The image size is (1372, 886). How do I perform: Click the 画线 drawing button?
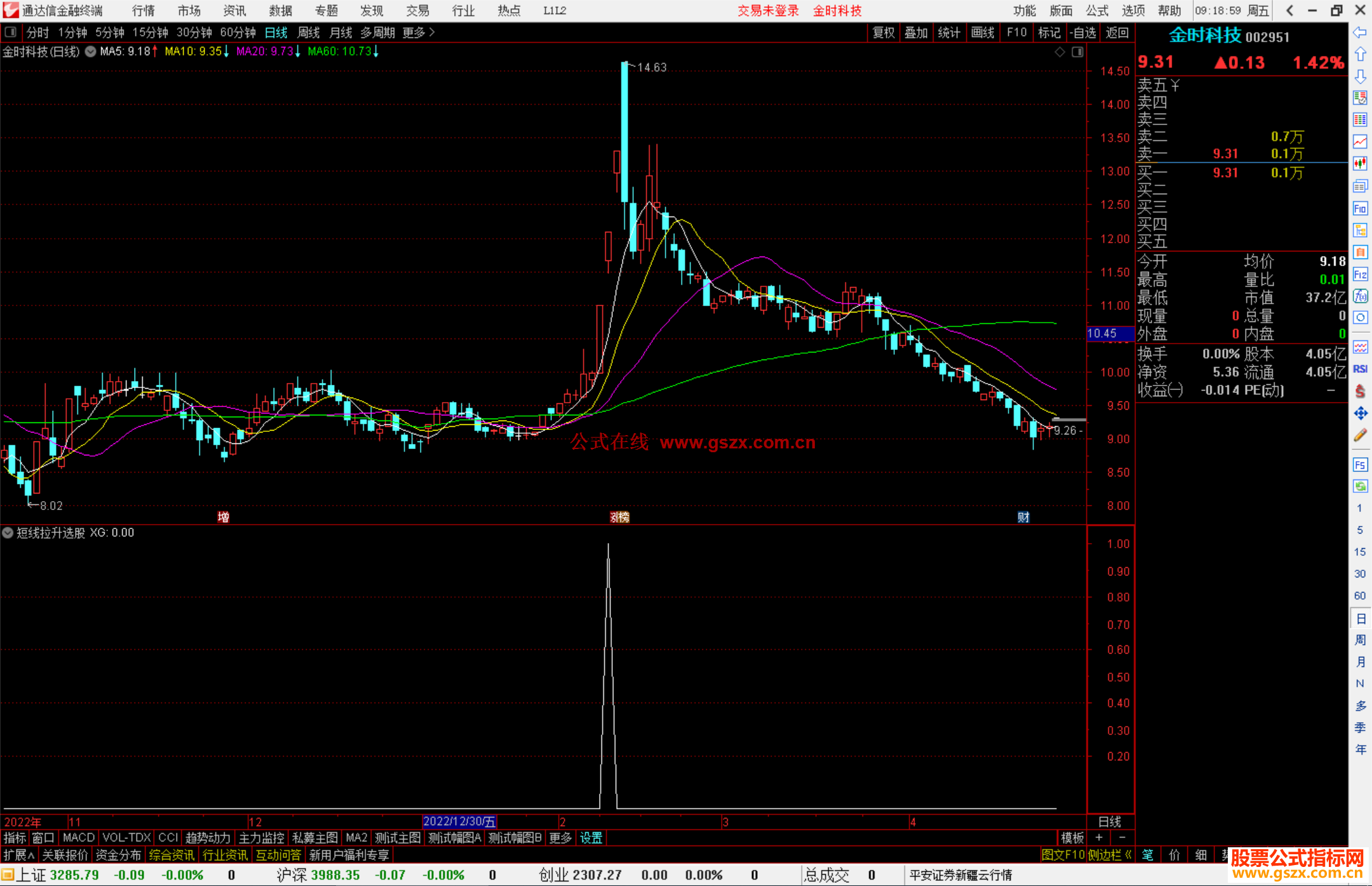983,32
